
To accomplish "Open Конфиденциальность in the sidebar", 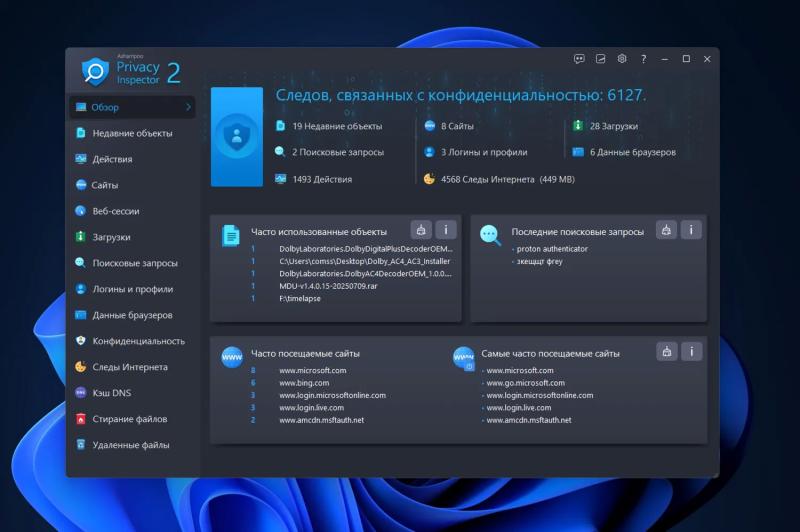I will click(x=133, y=341).
